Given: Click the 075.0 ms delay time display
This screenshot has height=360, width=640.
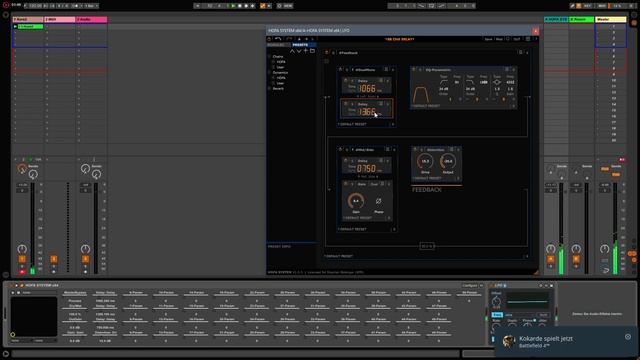Looking at the screenshot, I should [367, 168].
